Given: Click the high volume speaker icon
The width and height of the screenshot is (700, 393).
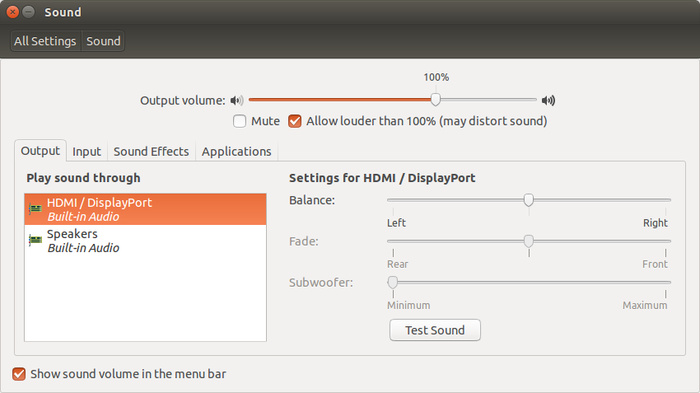Looking at the screenshot, I should coord(548,100).
